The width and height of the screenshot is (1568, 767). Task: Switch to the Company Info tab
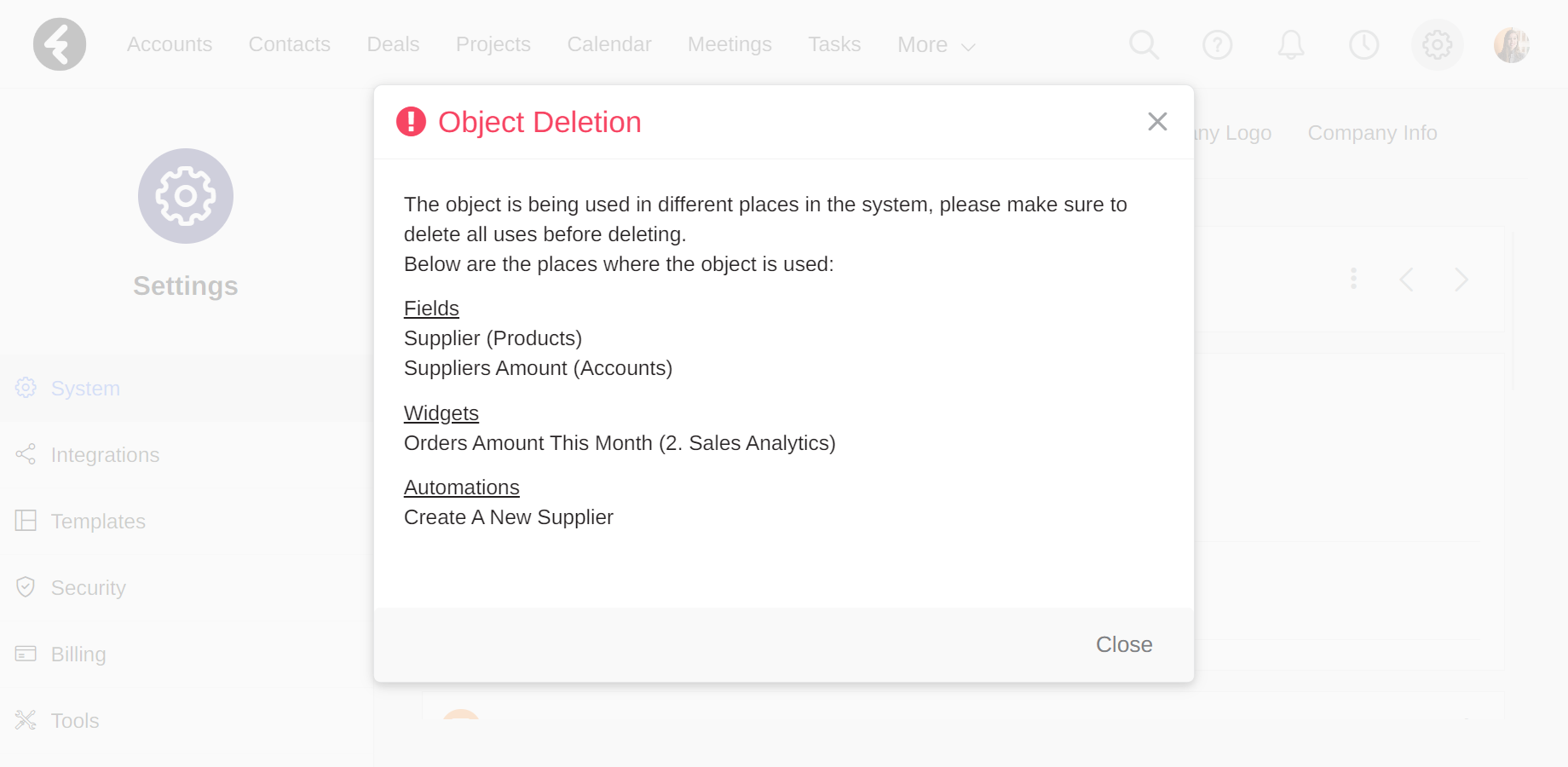[x=1372, y=133]
